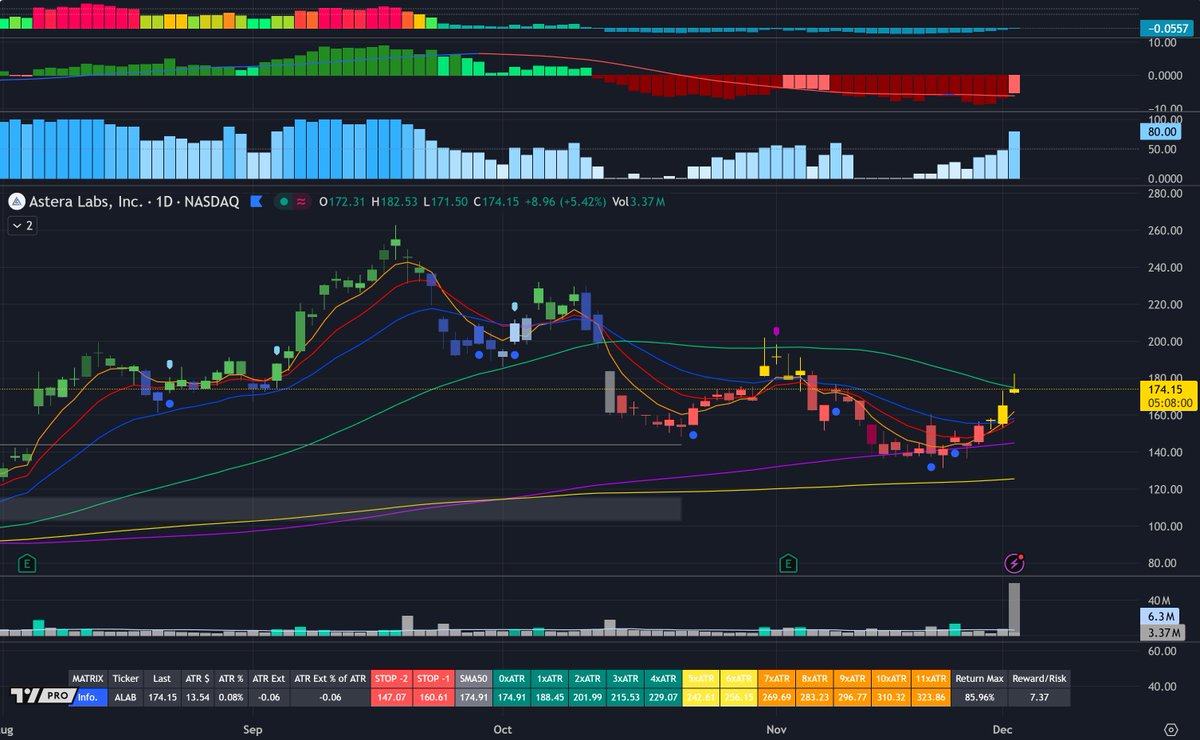1200x740 pixels.
Task: Click the orange 7xATR value 269.69
Action: [778, 697]
